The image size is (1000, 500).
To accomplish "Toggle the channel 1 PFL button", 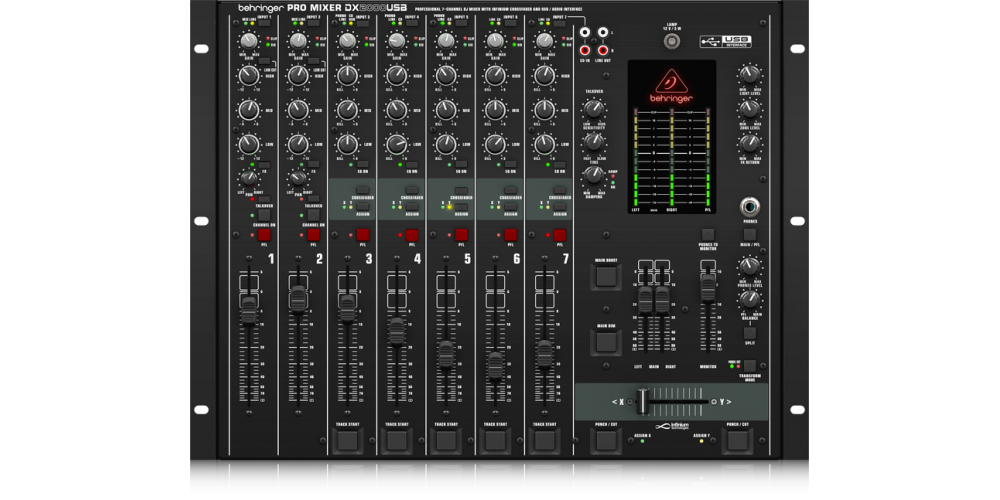I will [264, 235].
